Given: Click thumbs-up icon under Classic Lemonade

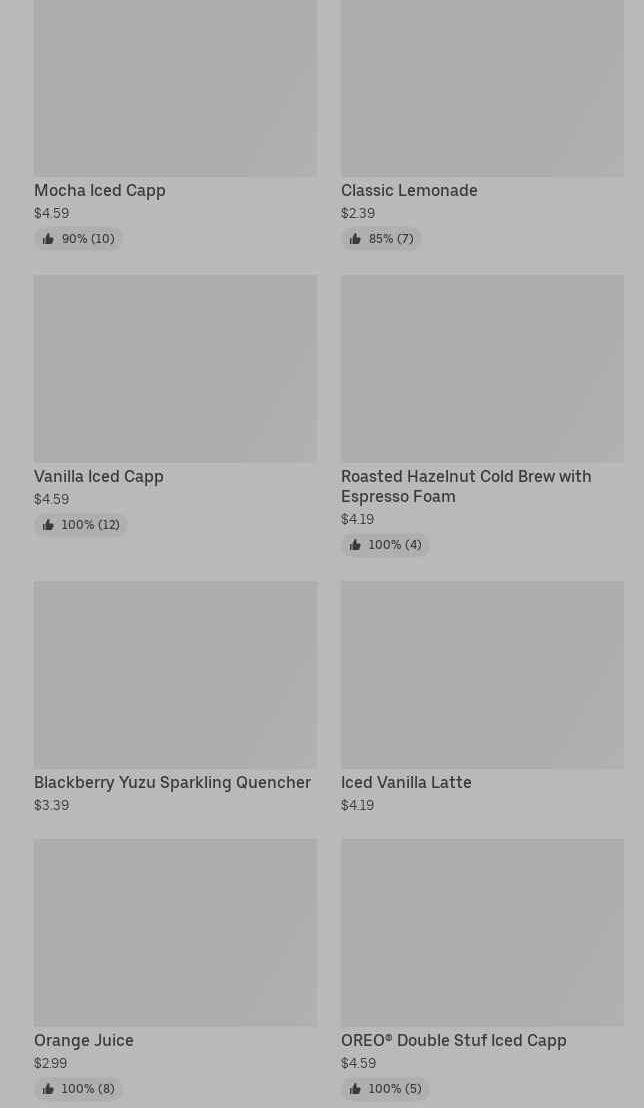Looking at the screenshot, I should (x=355, y=239).
